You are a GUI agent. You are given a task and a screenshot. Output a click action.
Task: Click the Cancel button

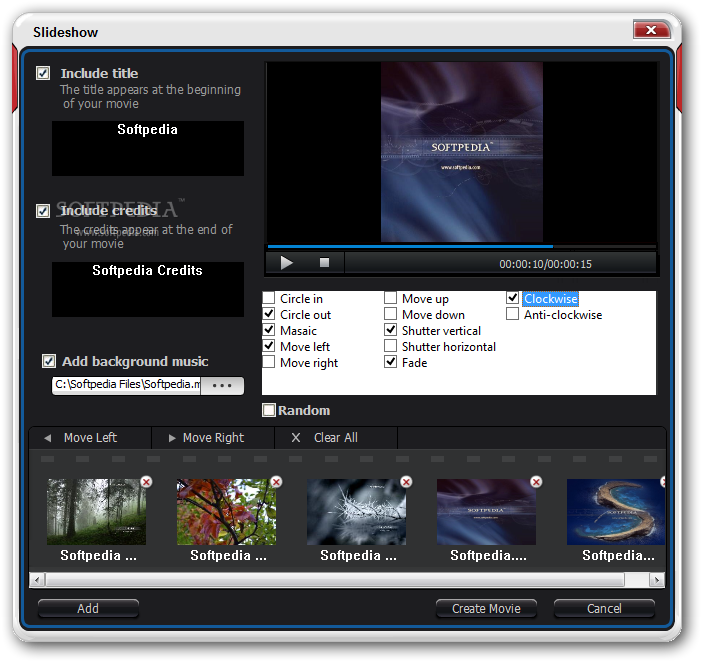click(604, 608)
